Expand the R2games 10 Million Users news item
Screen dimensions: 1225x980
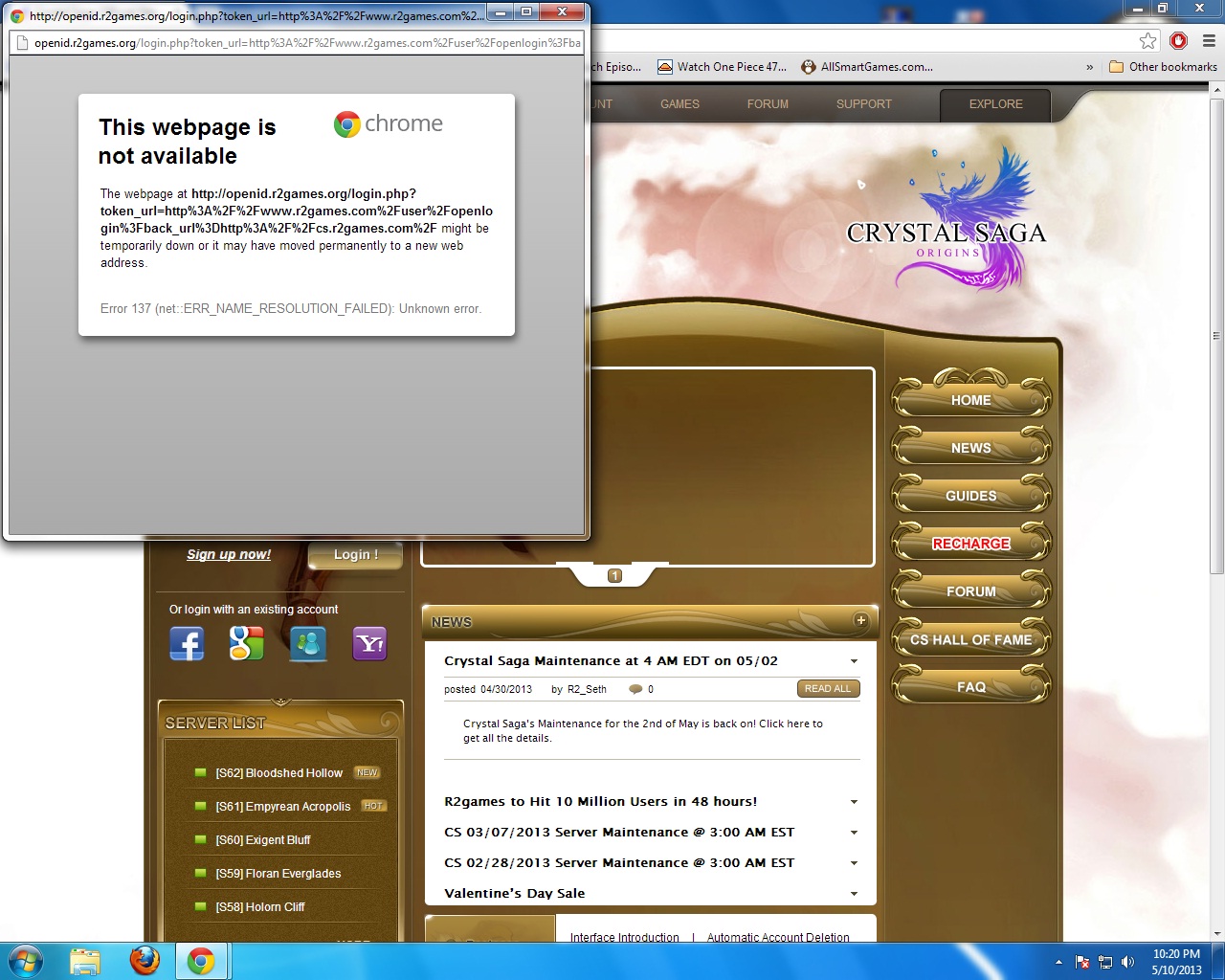point(854,802)
